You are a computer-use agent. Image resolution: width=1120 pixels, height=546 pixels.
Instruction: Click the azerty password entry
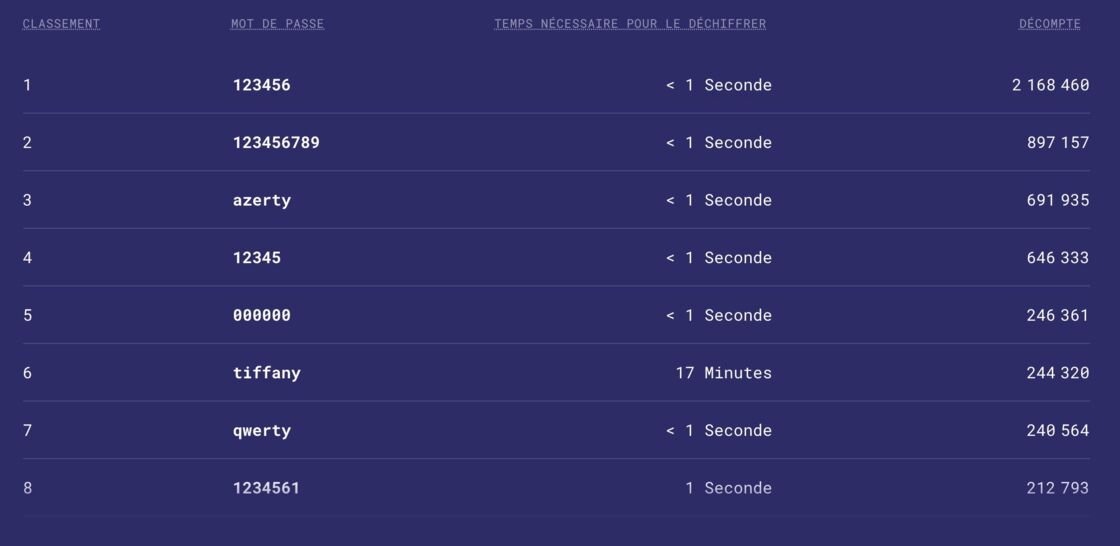tap(261, 200)
